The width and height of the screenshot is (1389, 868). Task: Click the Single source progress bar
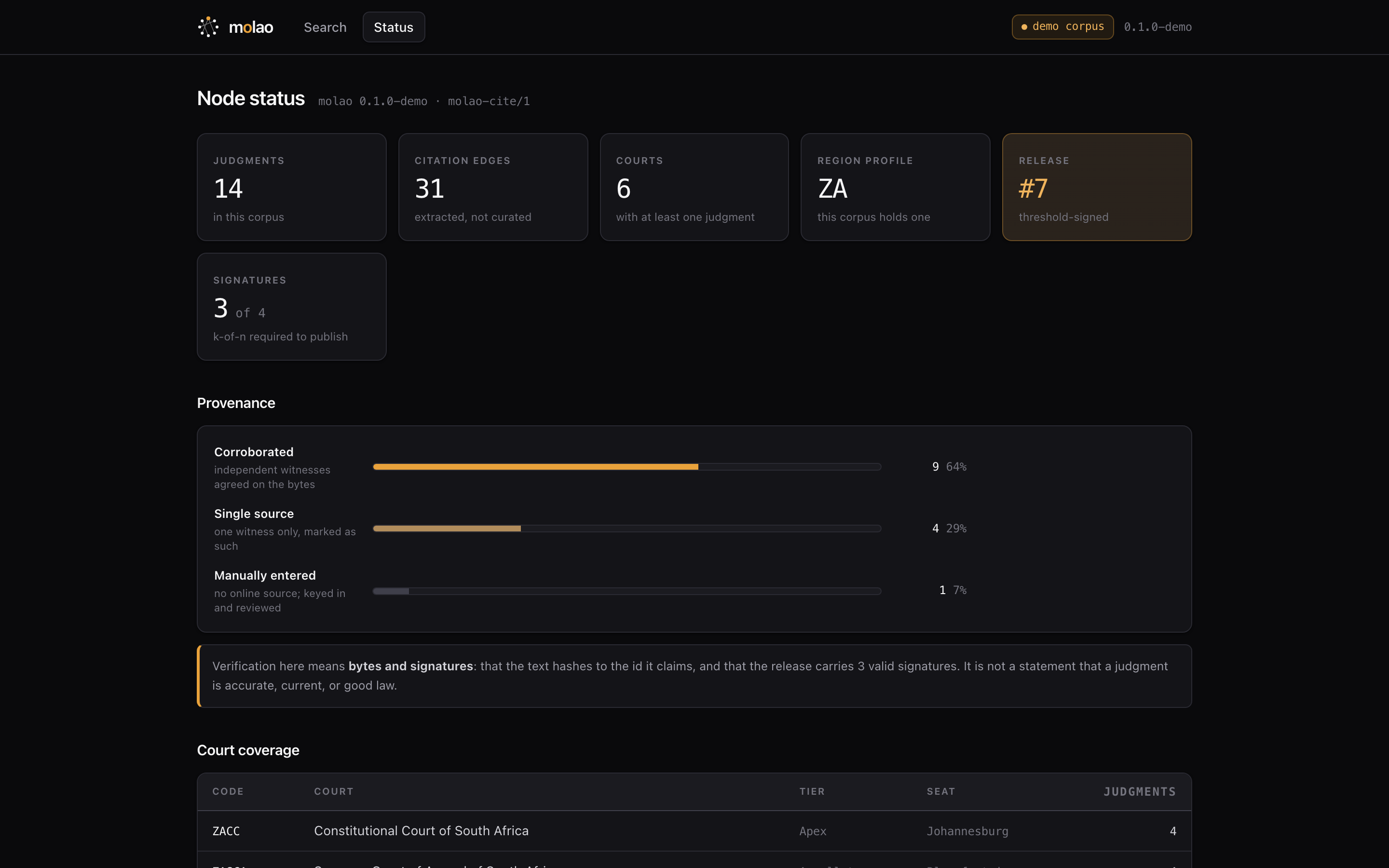(627, 528)
